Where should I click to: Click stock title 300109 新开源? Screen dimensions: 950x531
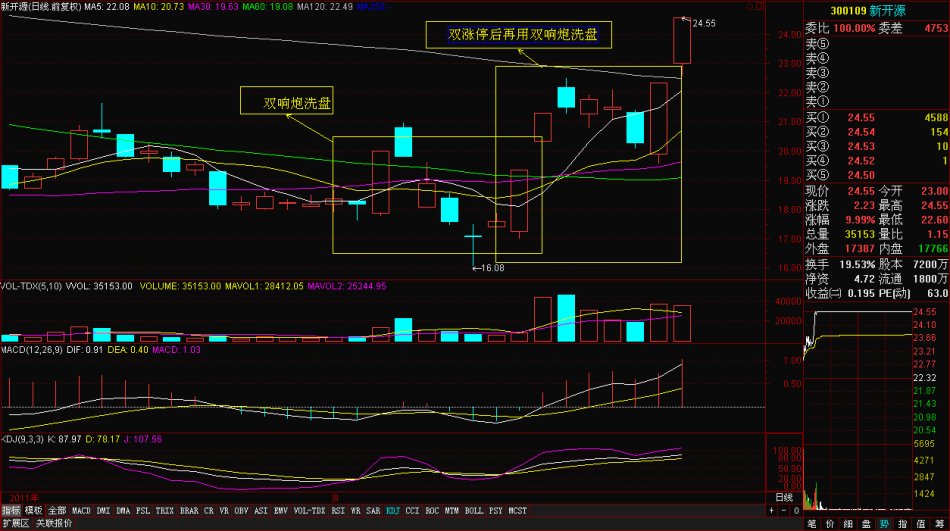pyautogui.click(x=868, y=11)
